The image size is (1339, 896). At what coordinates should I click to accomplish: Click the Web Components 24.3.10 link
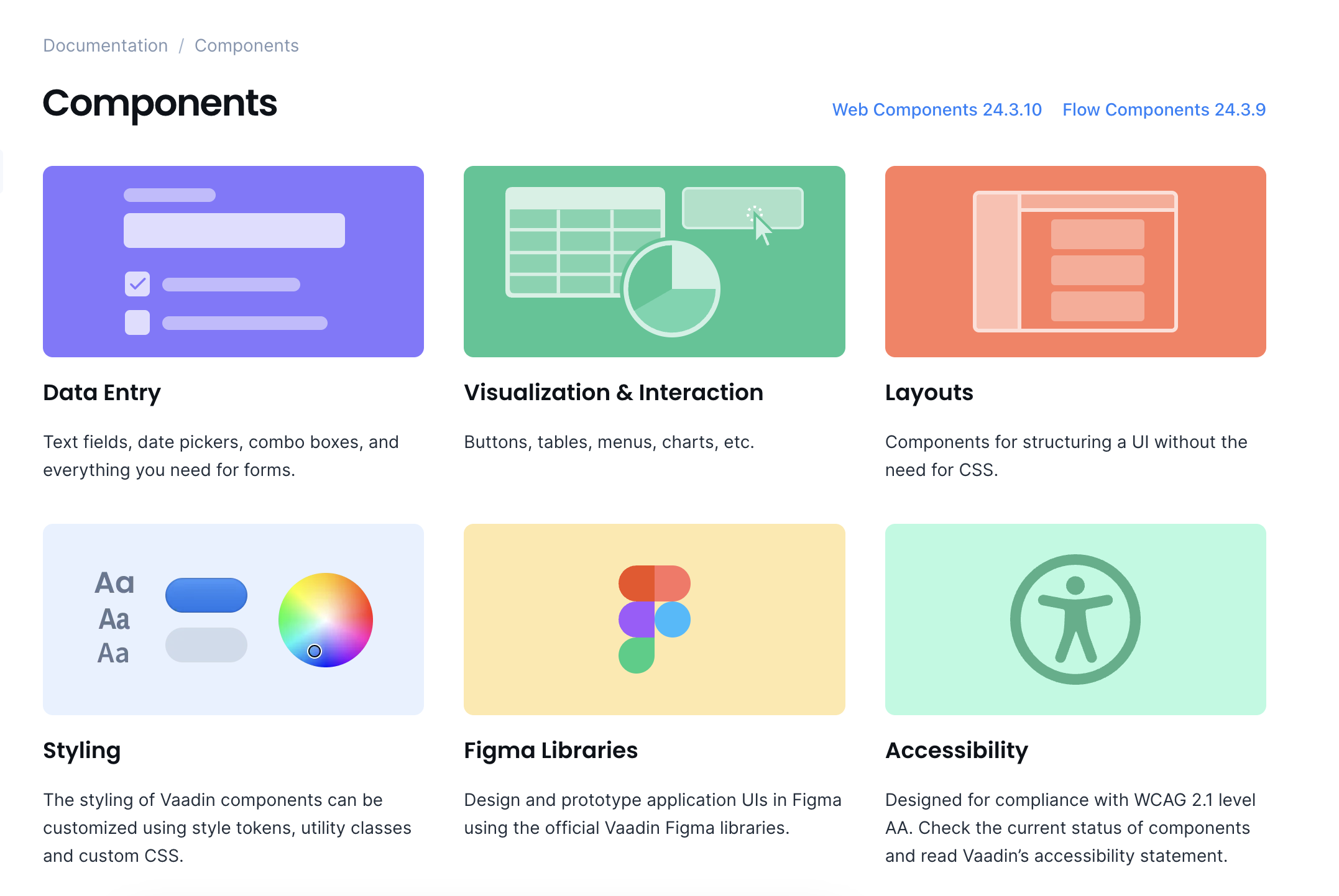pos(937,110)
